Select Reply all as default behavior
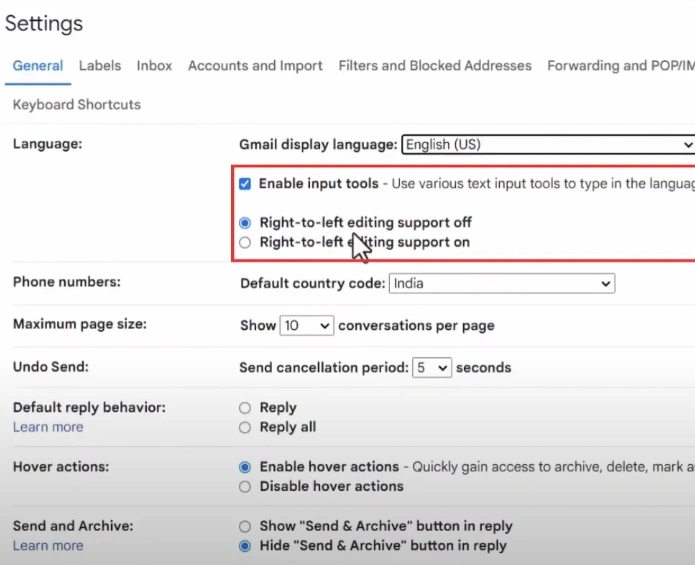This screenshot has height=565, width=695. 245,427
